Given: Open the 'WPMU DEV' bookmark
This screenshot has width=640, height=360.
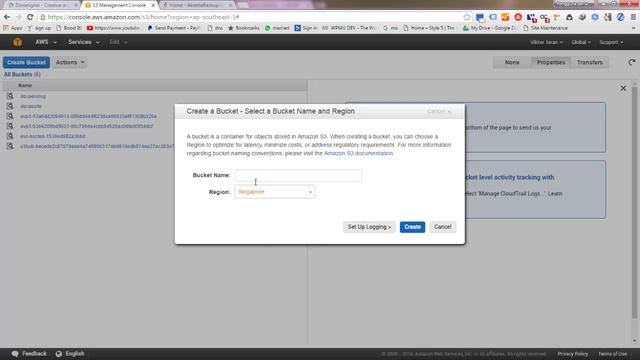Looking at the screenshot, I should [x=349, y=28].
